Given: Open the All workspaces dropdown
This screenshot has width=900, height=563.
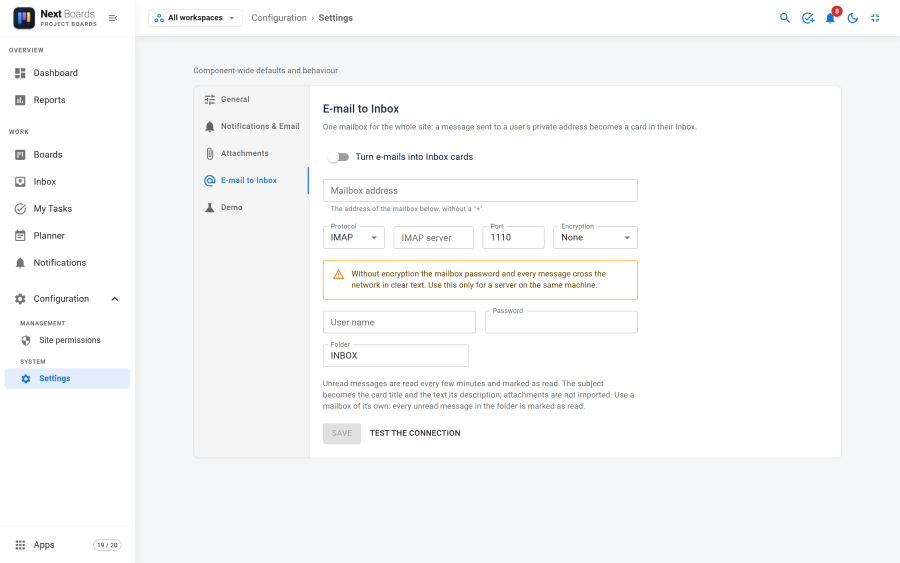Looking at the screenshot, I should coord(195,18).
